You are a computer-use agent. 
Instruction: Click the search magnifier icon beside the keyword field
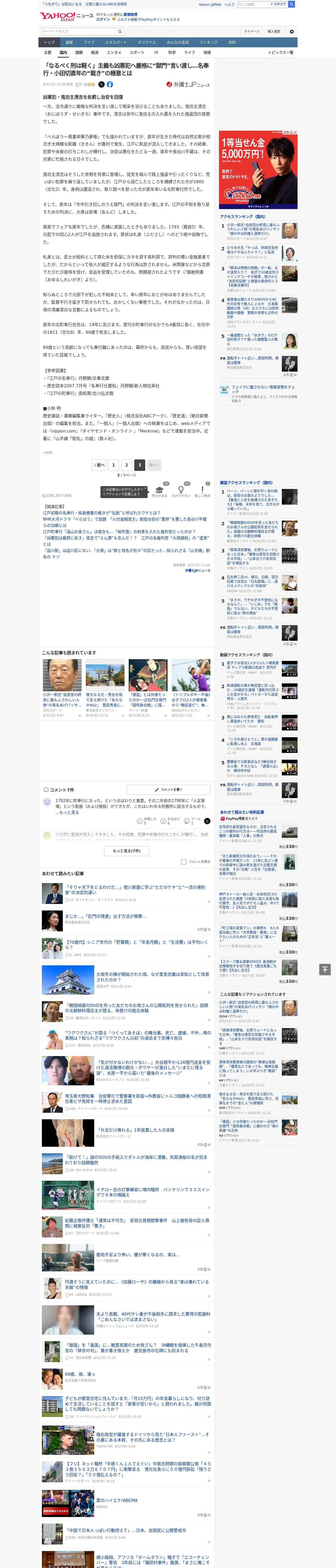point(120,32)
